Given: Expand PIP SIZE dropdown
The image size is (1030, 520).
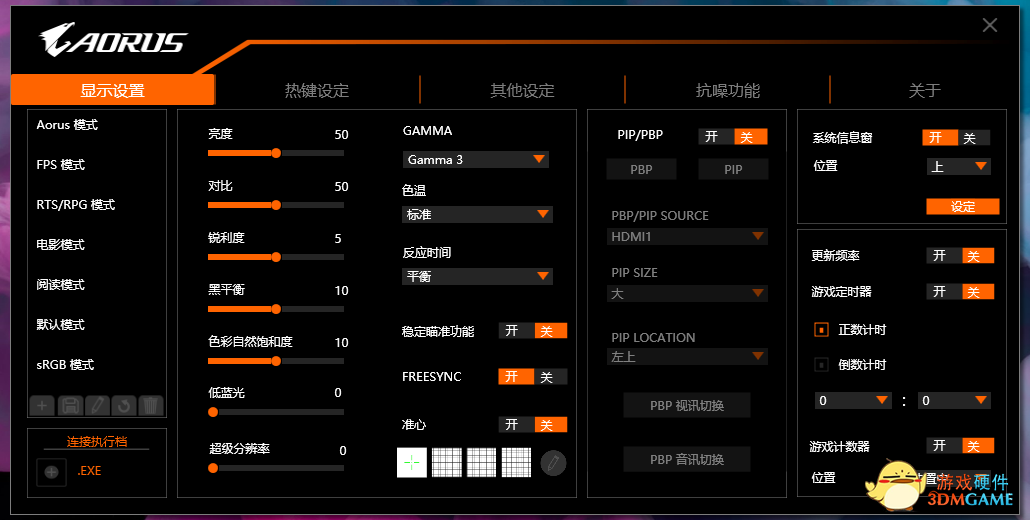Looking at the screenshot, I should click(687, 293).
